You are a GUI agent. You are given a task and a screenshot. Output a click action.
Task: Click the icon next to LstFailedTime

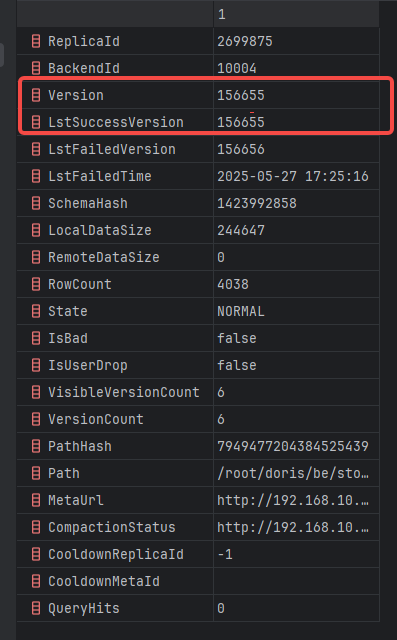tap(36, 176)
